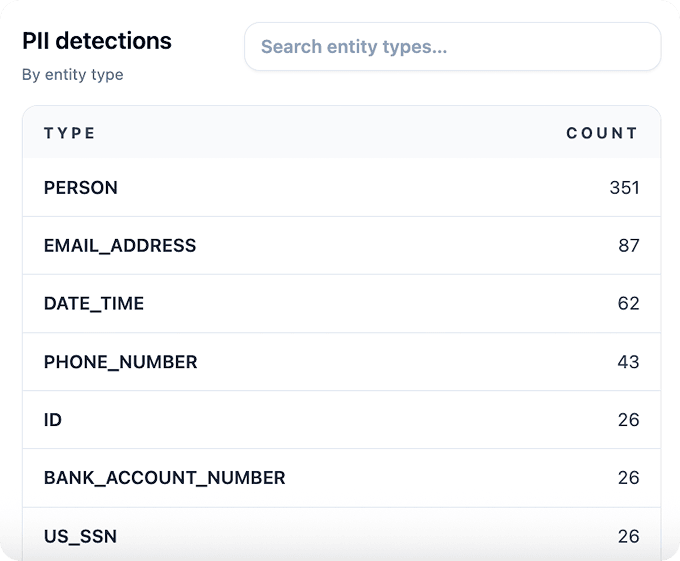
Task: Select the PERSON entity type label
Action: tap(81, 188)
